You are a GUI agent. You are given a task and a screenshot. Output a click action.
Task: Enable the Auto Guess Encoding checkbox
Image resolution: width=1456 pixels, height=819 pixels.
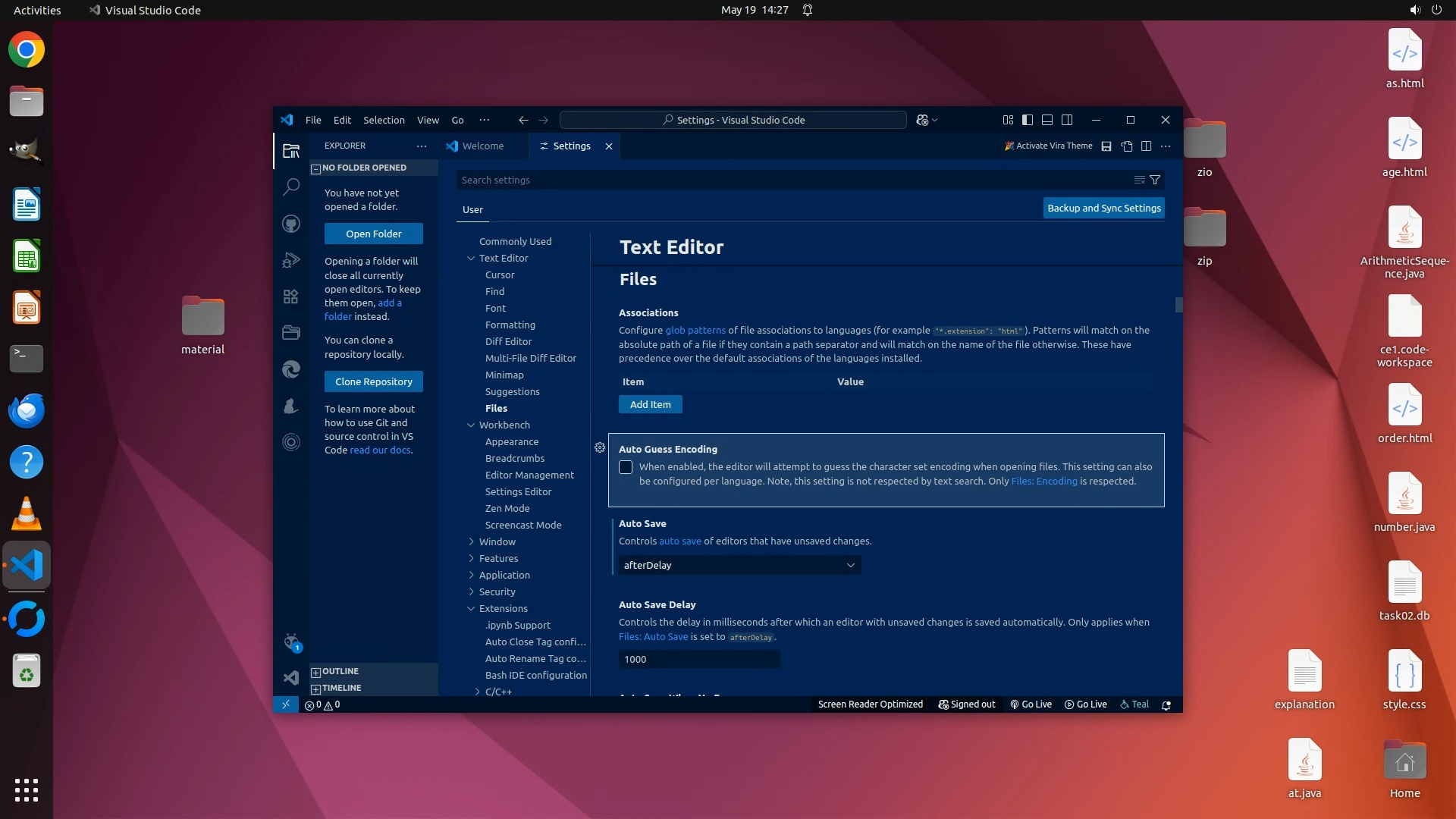pyautogui.click(x=626, y=467)
